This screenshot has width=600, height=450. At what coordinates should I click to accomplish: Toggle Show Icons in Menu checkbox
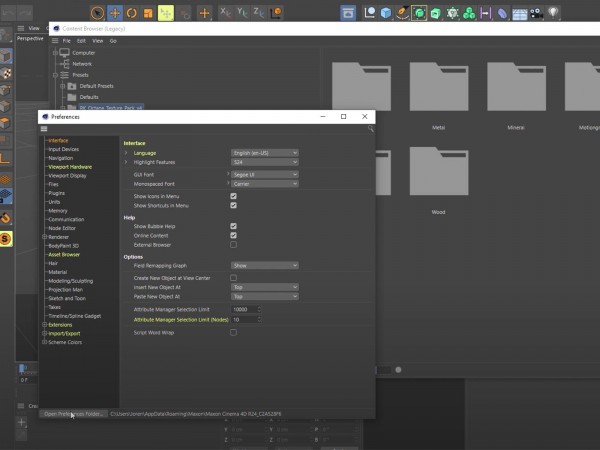click(233, 196)
